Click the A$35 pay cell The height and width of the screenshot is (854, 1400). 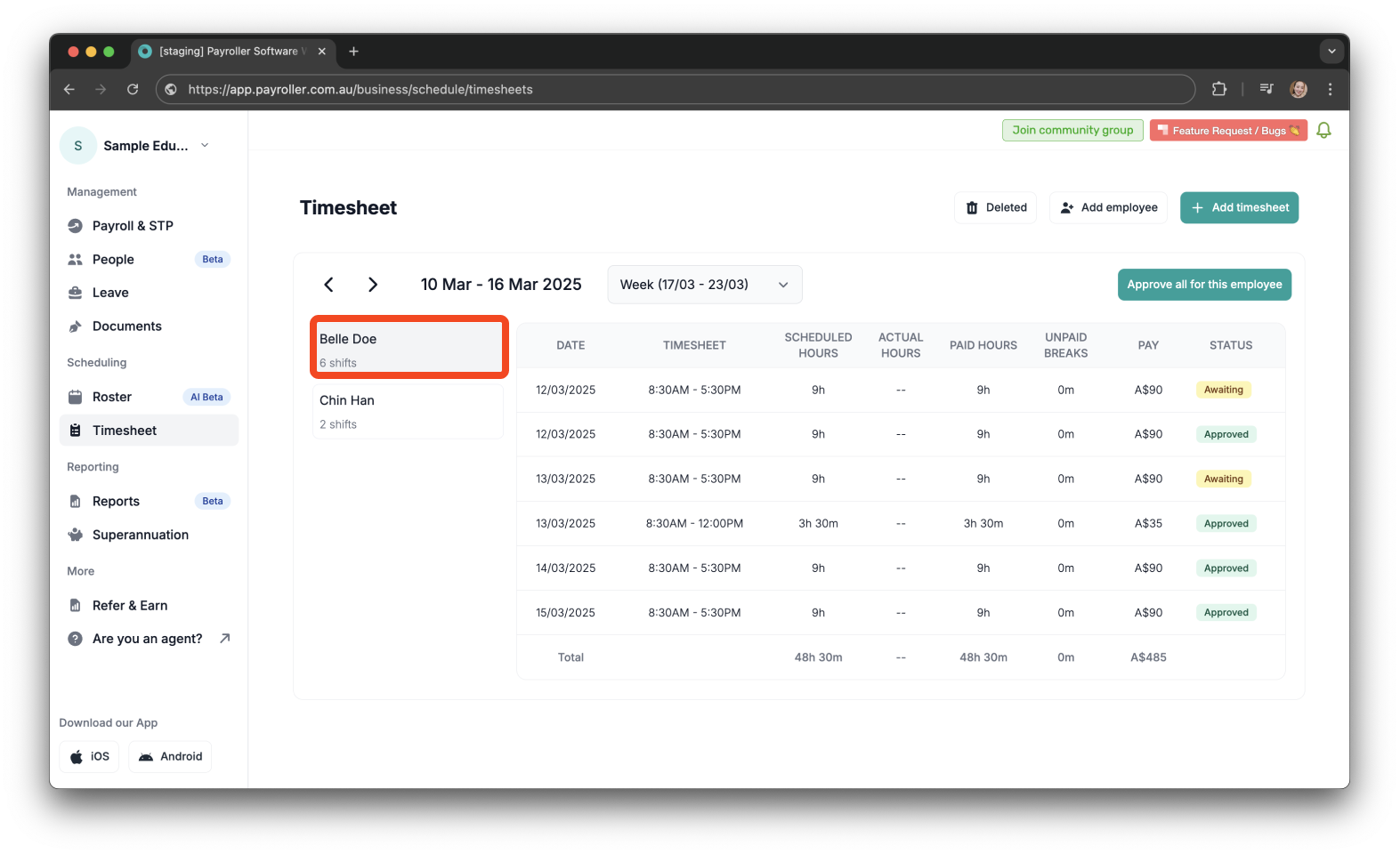click(1148, 524)
